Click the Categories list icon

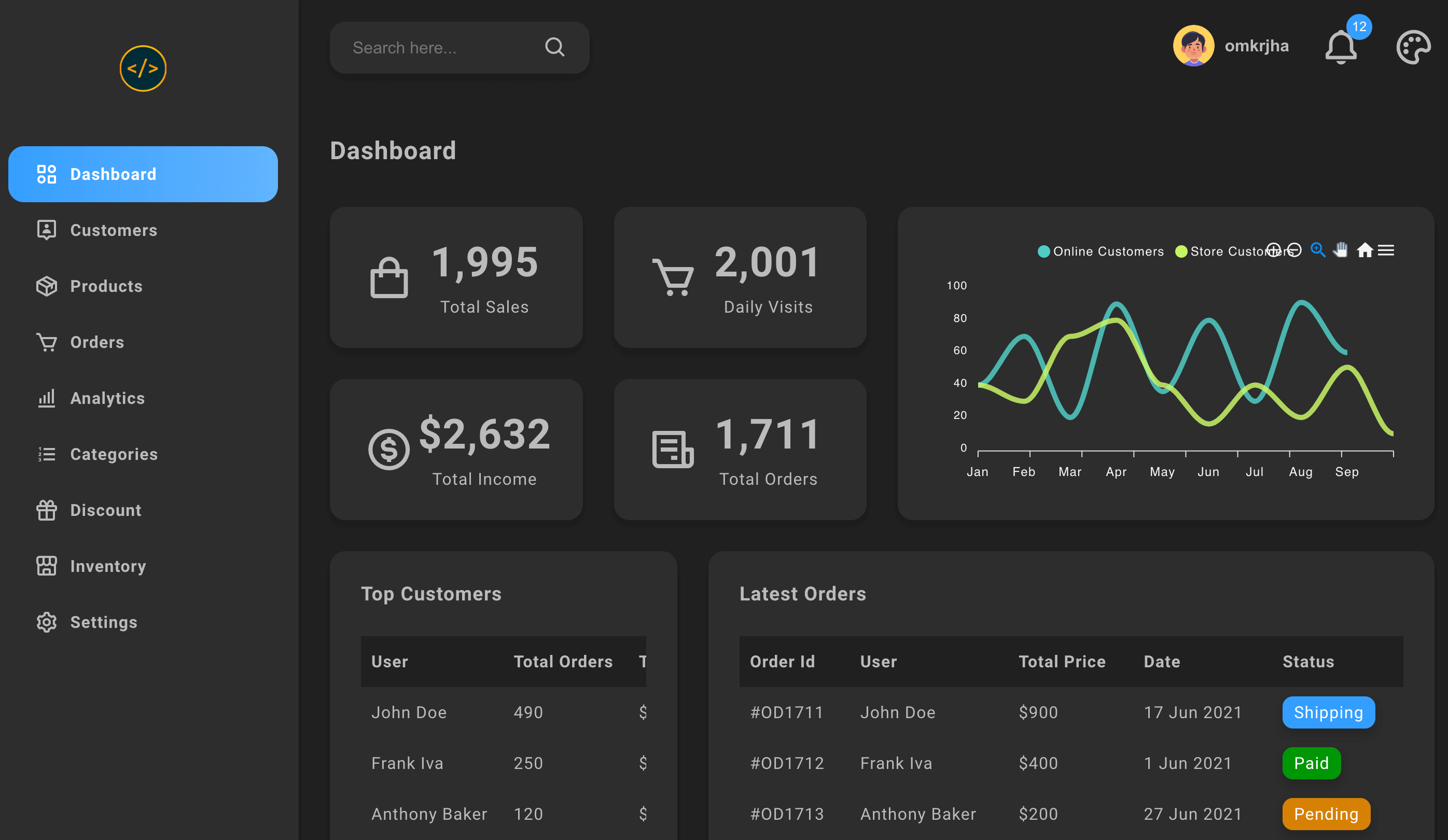47,454
